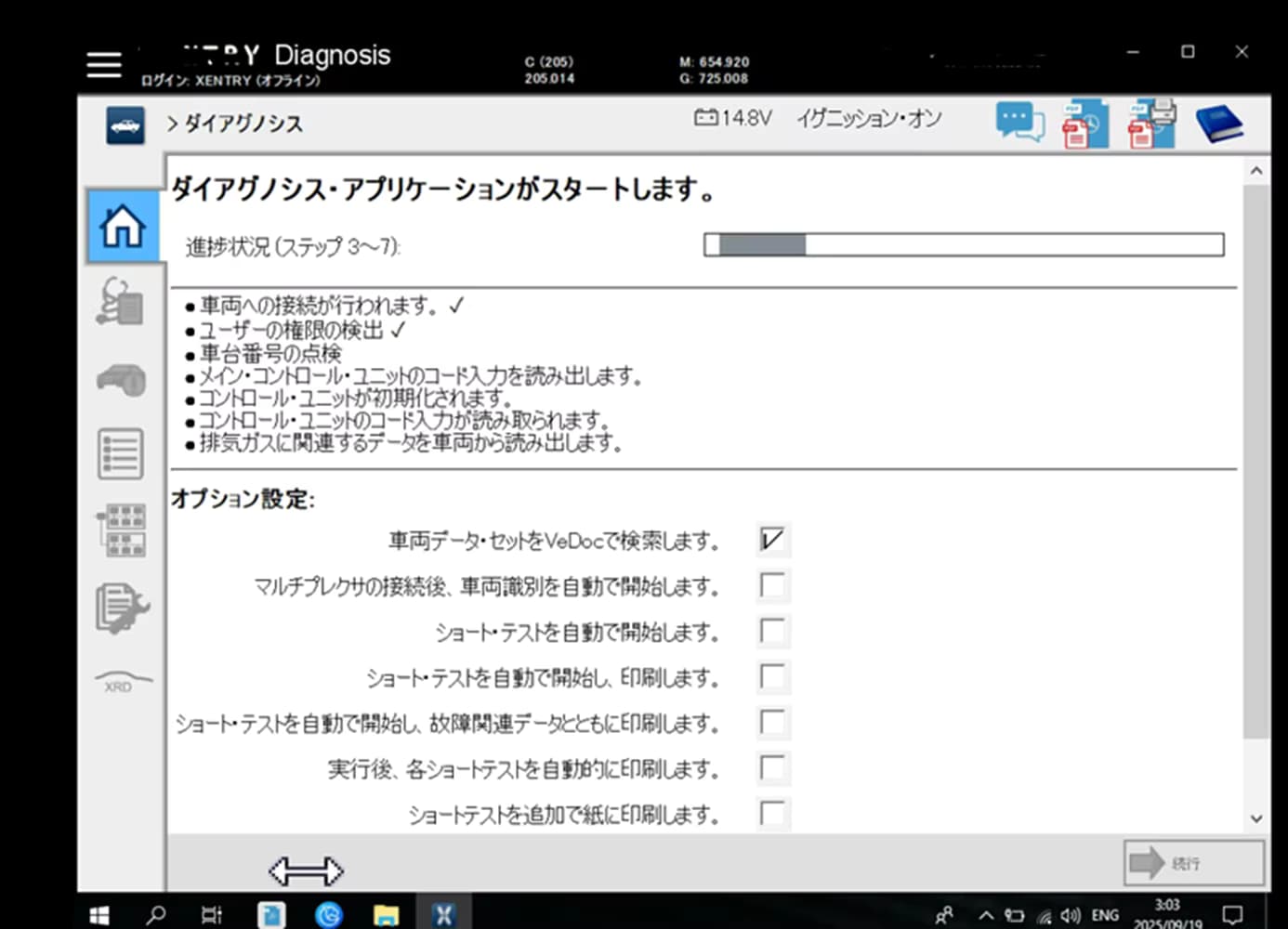Click the grey car sidebar icon

(x=122, y=379)
